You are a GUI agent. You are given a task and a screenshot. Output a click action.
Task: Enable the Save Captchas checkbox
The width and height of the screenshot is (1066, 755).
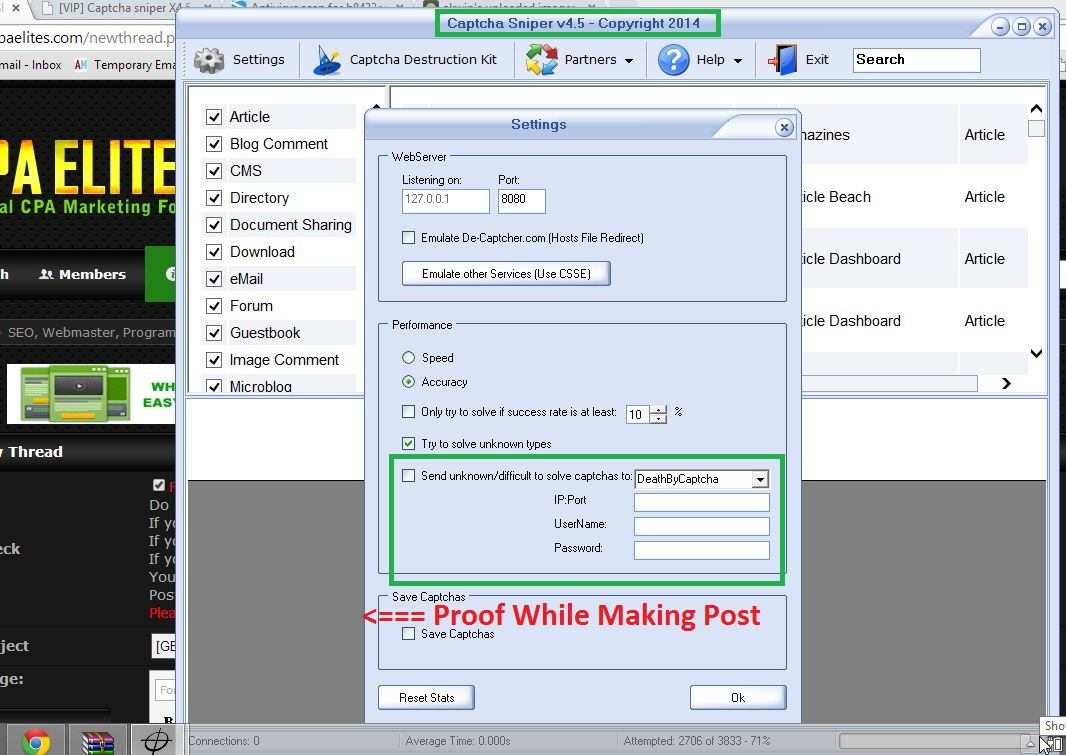tap(408, 634)
